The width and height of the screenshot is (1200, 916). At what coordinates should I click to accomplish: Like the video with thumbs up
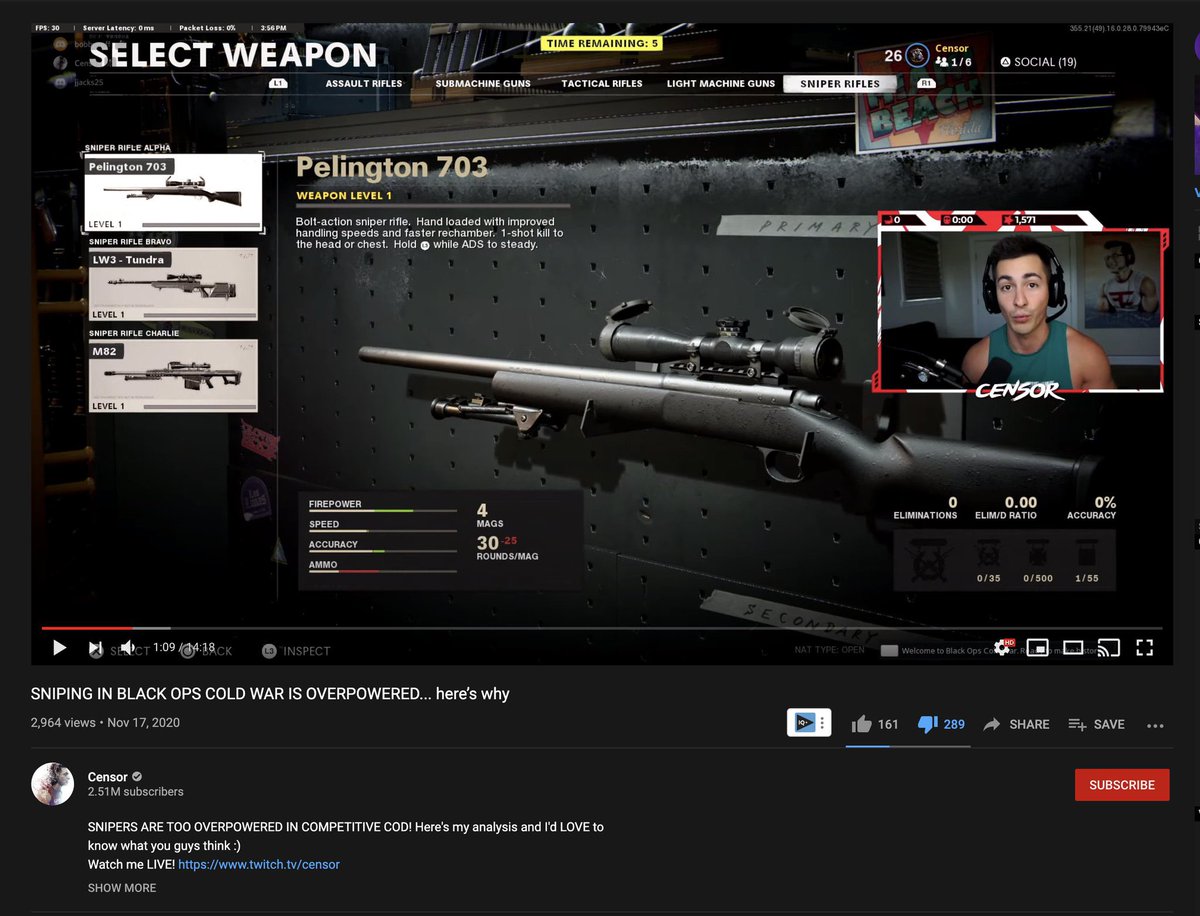pyautogui.click(x=860, y=724)
